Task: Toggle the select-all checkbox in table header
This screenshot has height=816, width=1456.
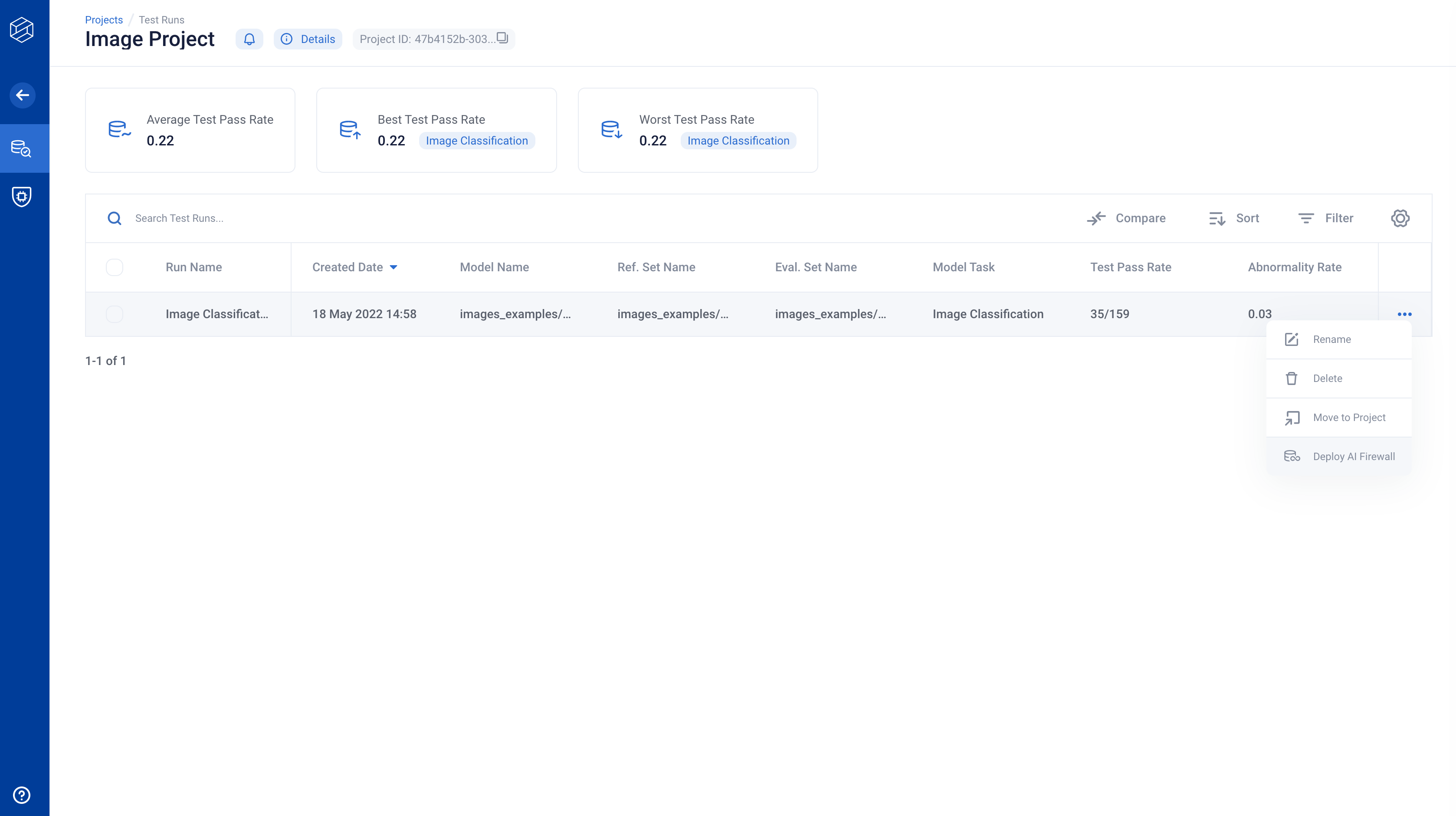Action: tap(115, 267)
